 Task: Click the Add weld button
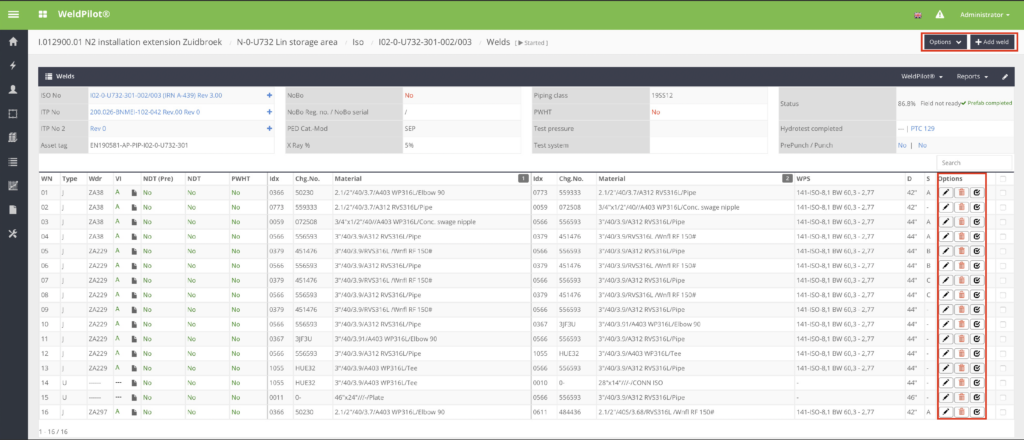[x=993, y=43]
